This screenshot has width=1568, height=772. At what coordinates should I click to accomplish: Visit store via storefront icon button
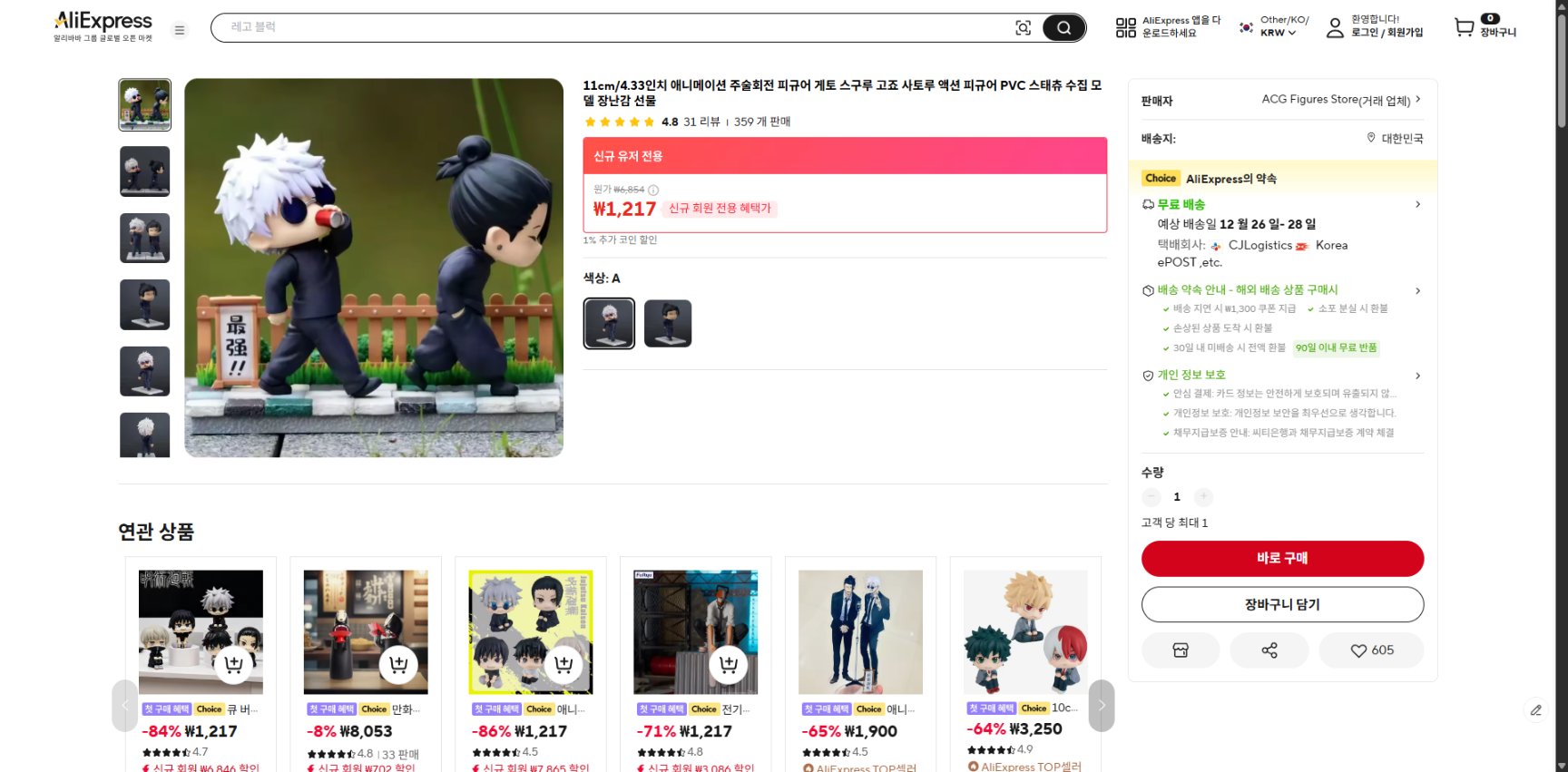tap(1181, 650)
